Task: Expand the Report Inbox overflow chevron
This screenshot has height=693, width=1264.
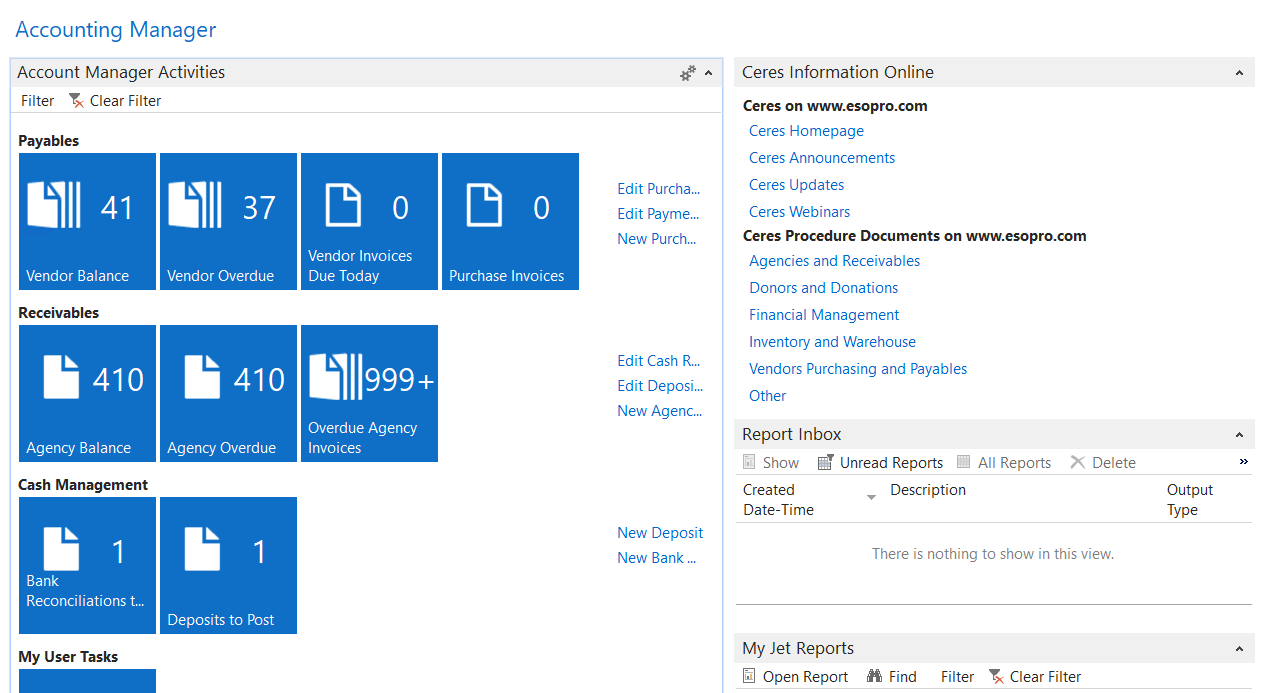Action: tap(1243, 462)
